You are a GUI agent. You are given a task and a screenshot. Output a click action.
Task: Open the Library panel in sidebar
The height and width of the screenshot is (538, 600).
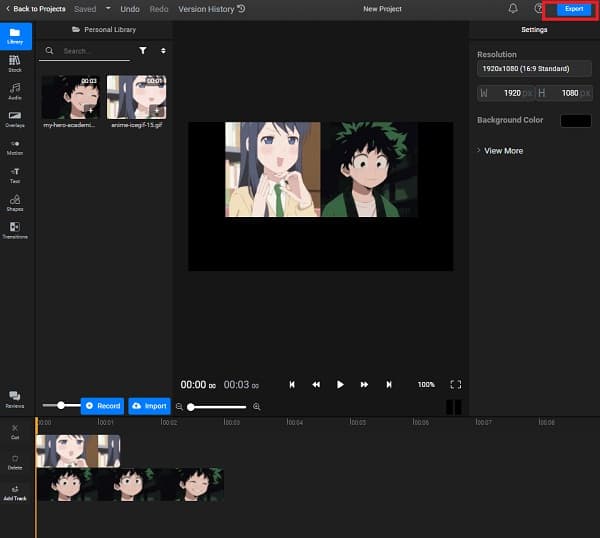[x=16, y=36]
